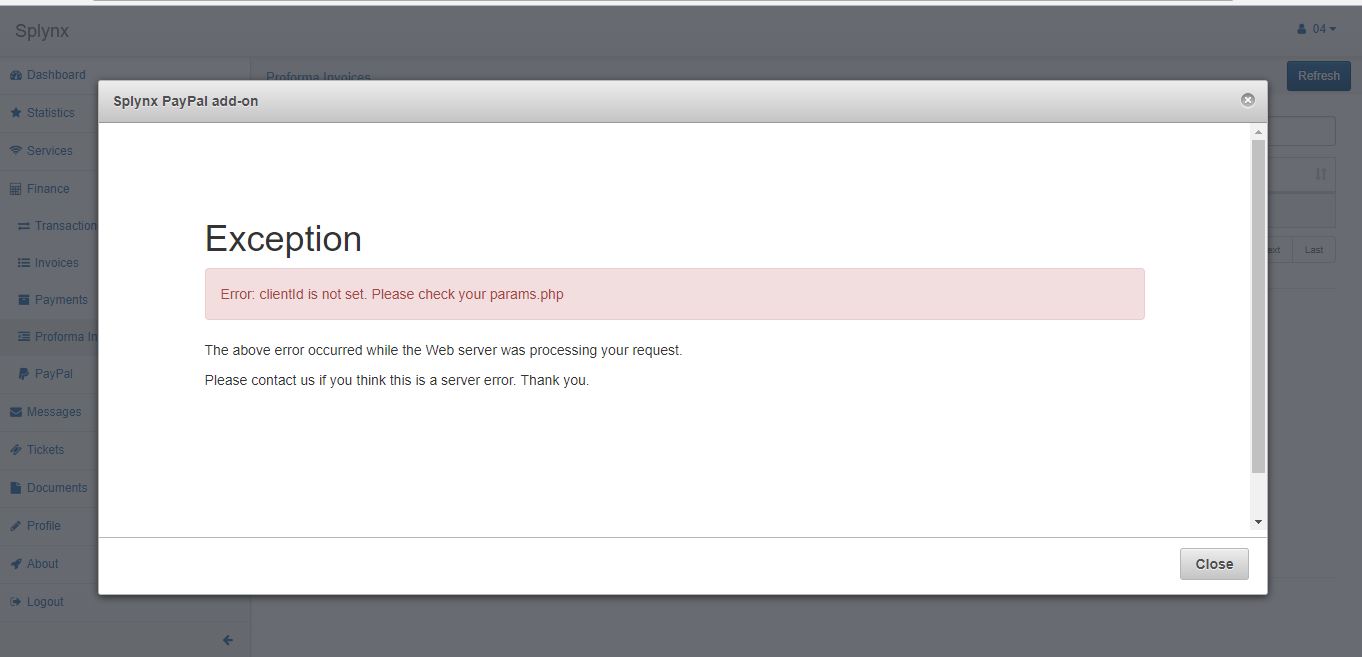Click the Splynx logo text
Screen dimensions: 1362x657
[42, 31]
